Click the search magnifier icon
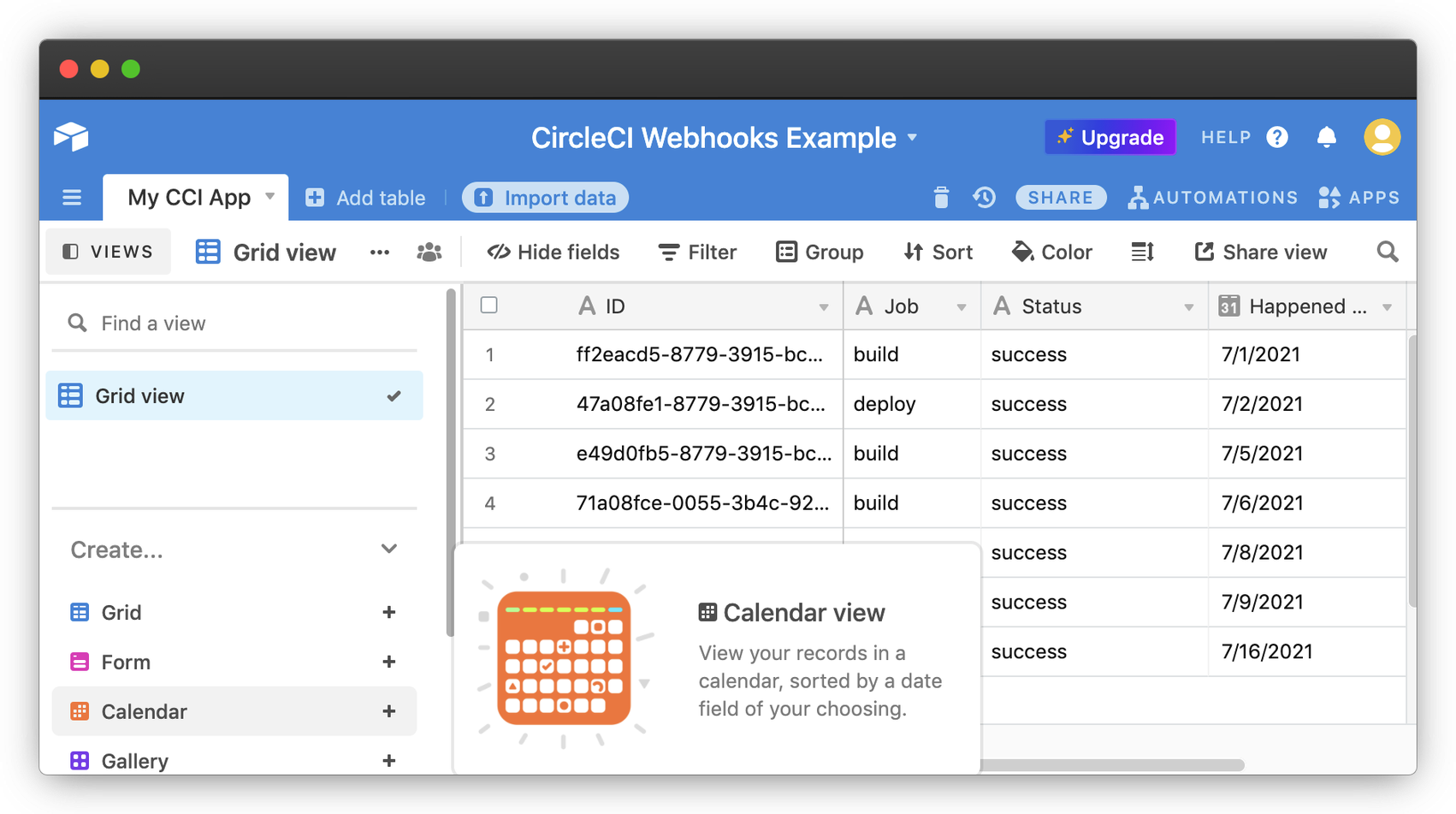Image resolution: width=1456 pixels, height=814 pixels. [x=1388, y=253]
